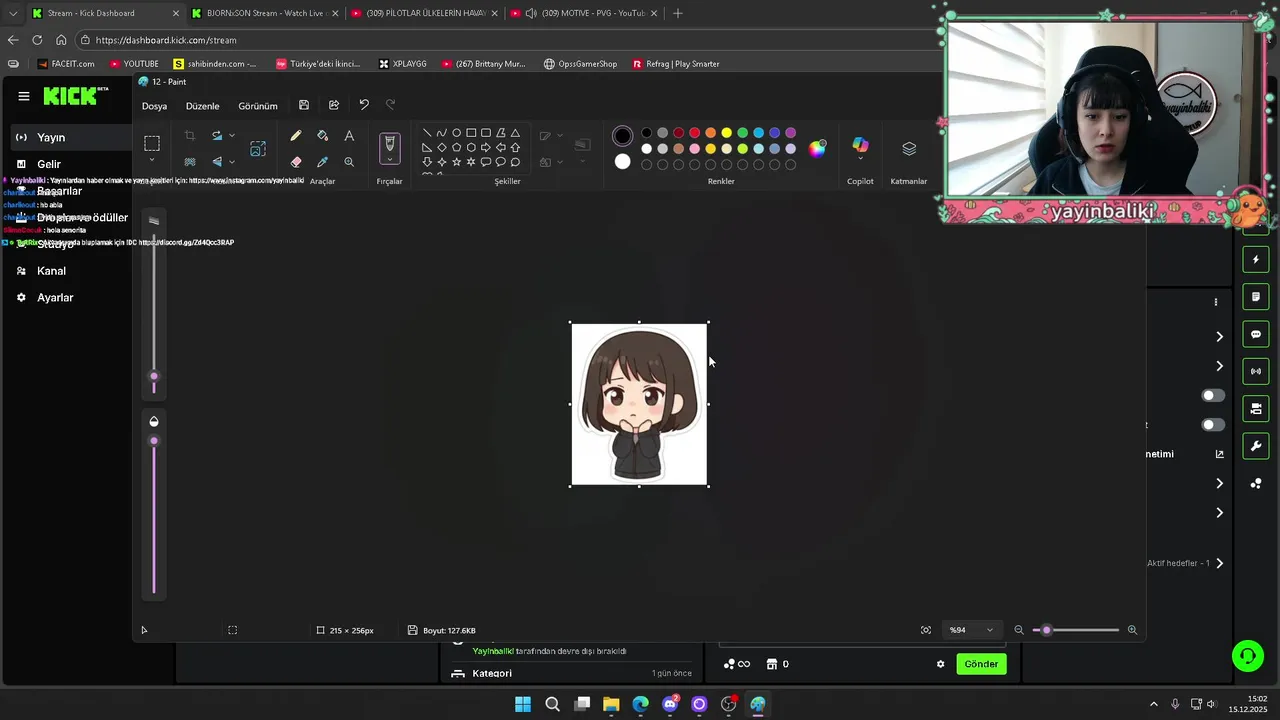Viewport: 1280px width, 720px height.
Task: Choose the straight line shape
Action: click(427, 133)
